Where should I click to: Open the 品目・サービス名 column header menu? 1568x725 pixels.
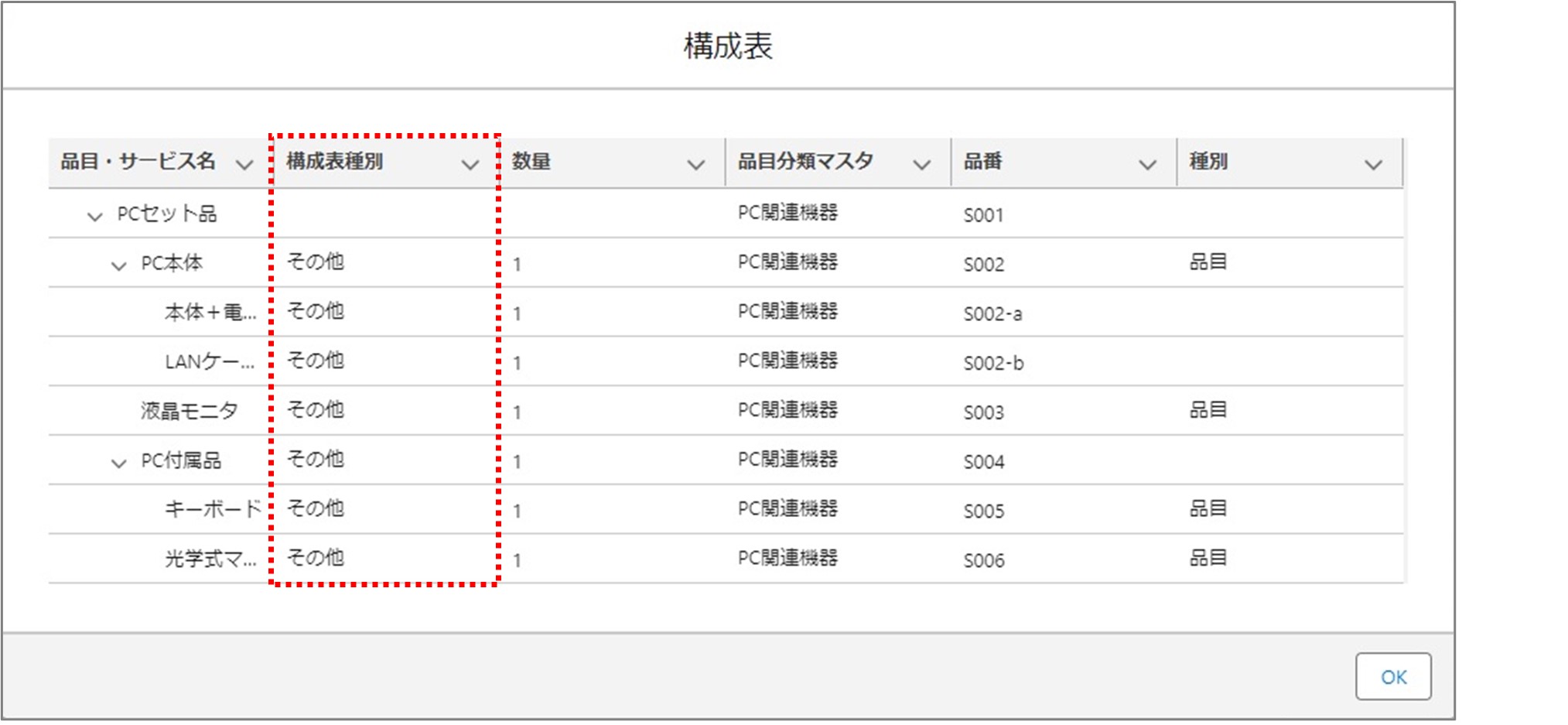244,164
